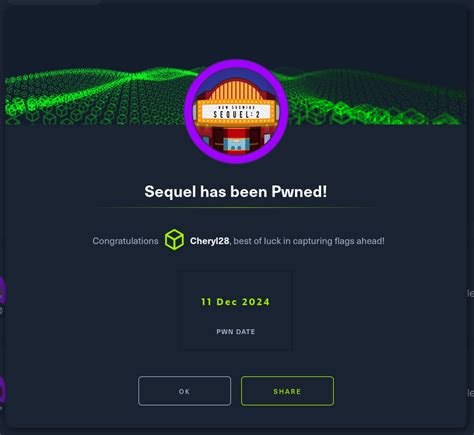Click the upper purple icon at left edge

pyautogui.click(x=2, y=291)
